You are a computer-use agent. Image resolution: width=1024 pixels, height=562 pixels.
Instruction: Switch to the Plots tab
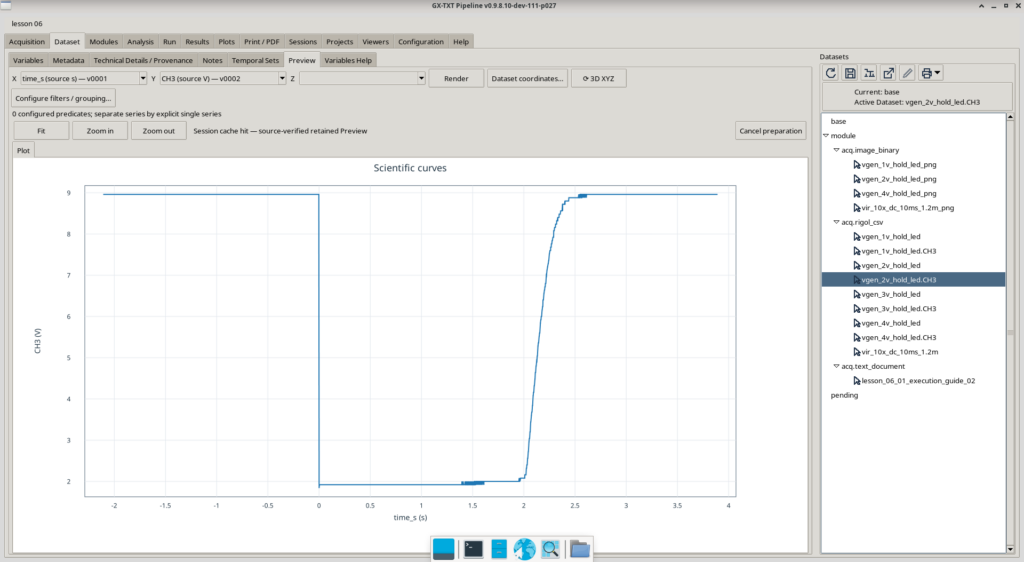coord(227,42)
